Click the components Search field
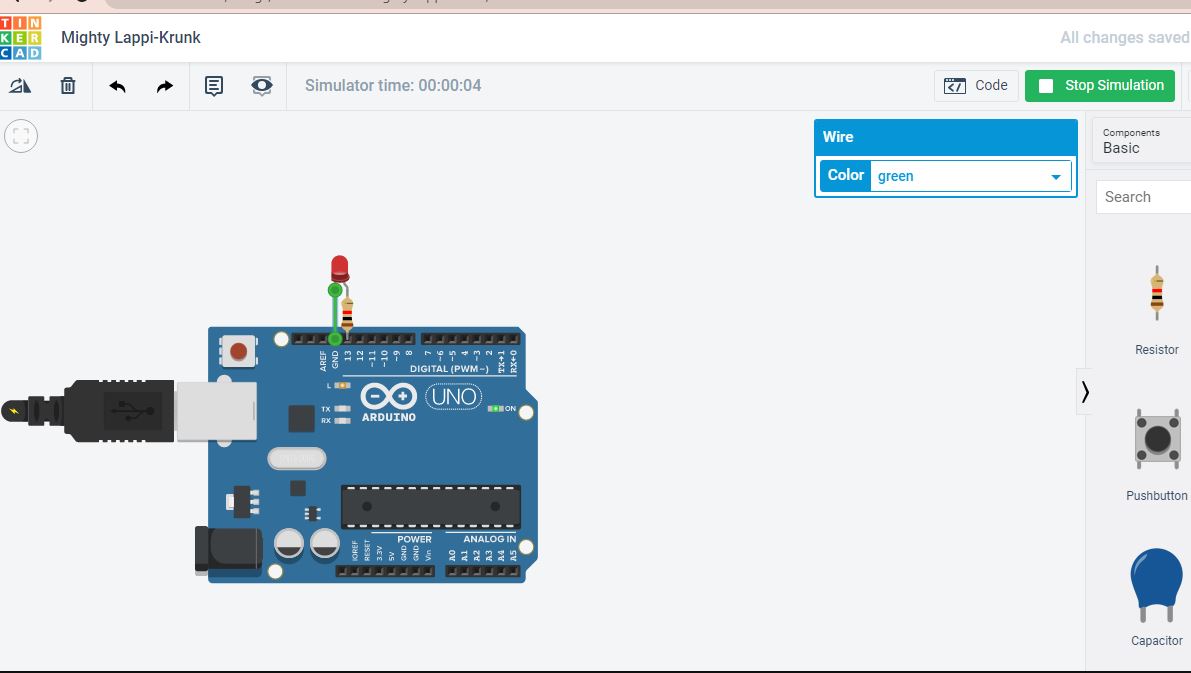1191x673 pixels. coord(1143,197)
